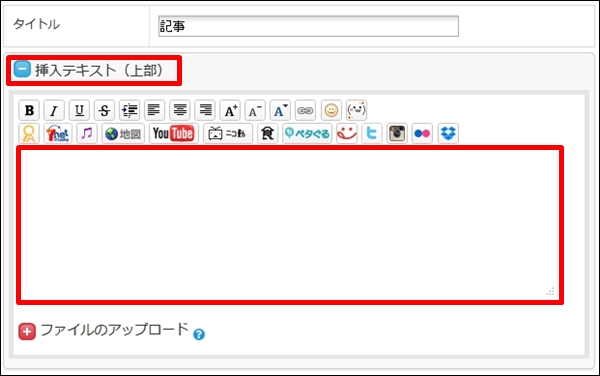Apply italic formatting
Image resolution: width=600 pixels, height=376 pixels.
tap(54, 111)
